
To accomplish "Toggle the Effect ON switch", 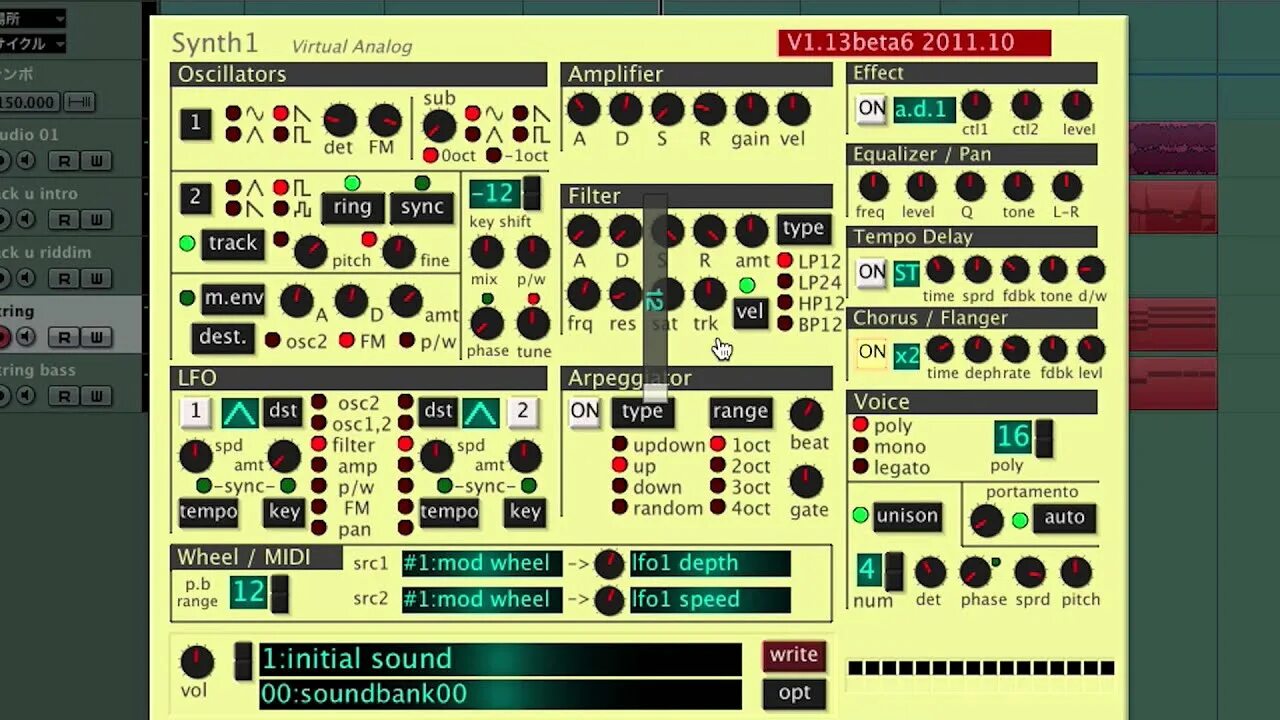I will (x=872, y=109).
